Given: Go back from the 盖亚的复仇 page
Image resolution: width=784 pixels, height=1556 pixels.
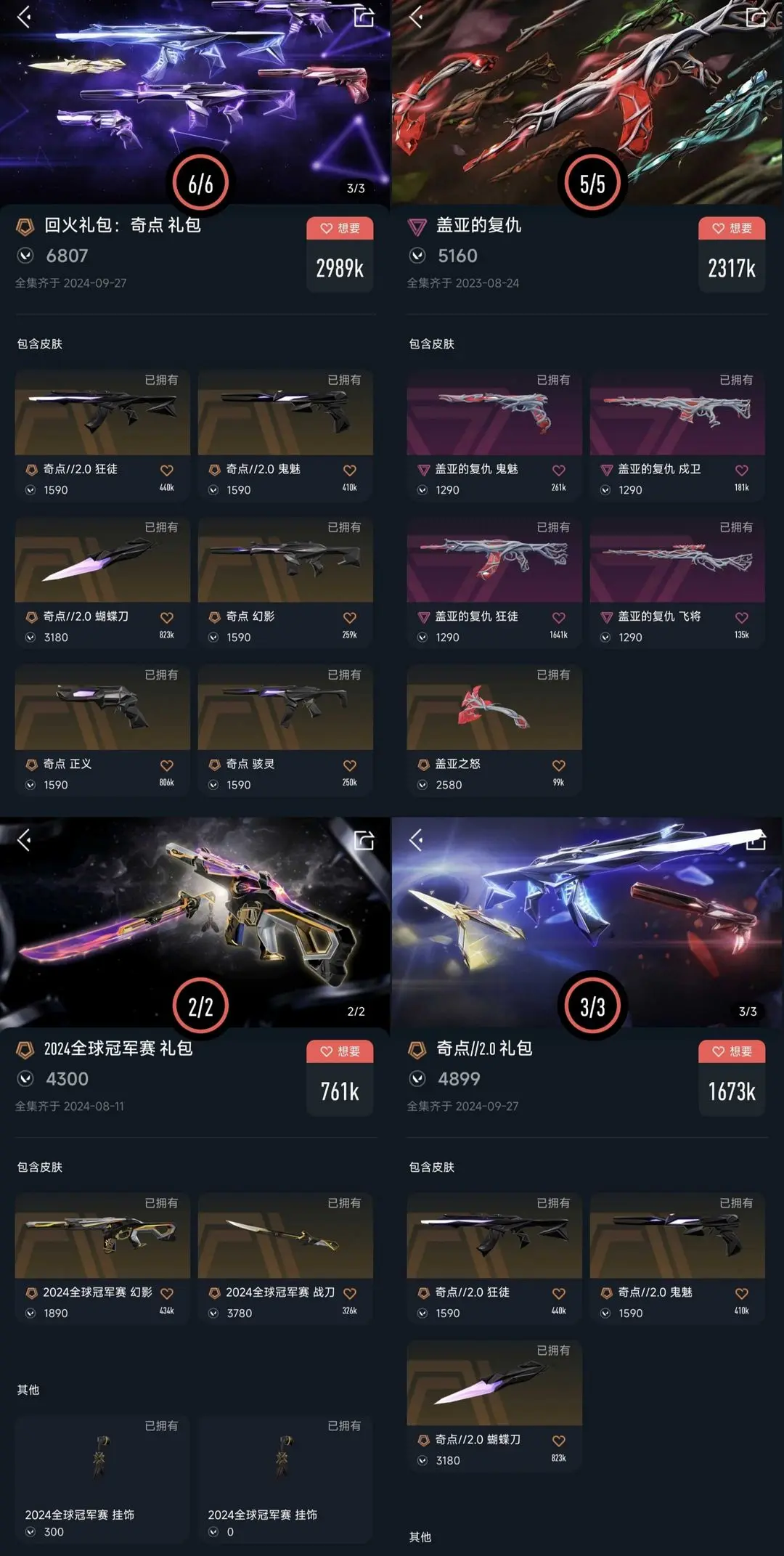Looking at the screenshot, I should click(416, 17).
